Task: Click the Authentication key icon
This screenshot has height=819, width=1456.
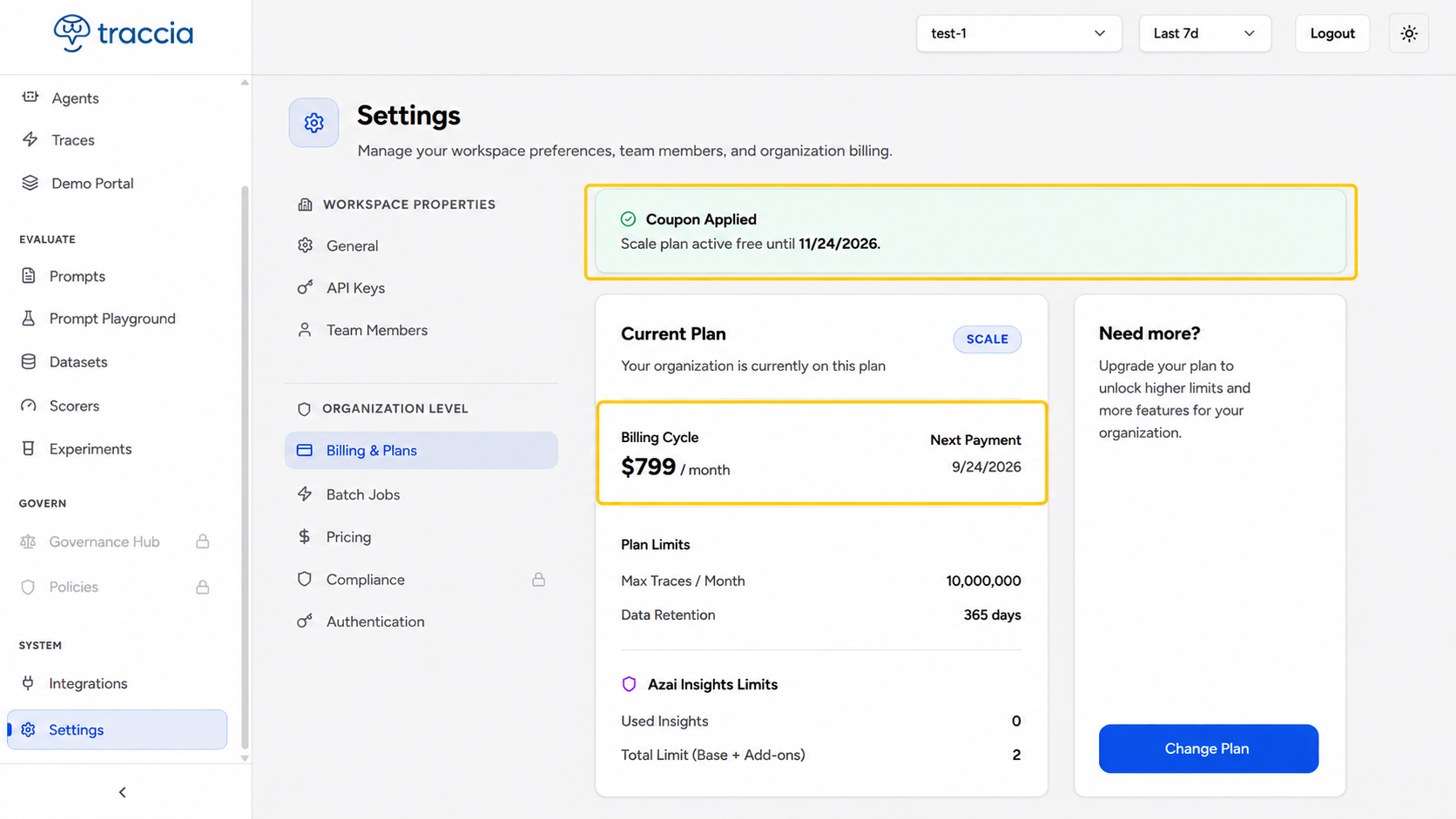Action: click(x=305, y=621)
